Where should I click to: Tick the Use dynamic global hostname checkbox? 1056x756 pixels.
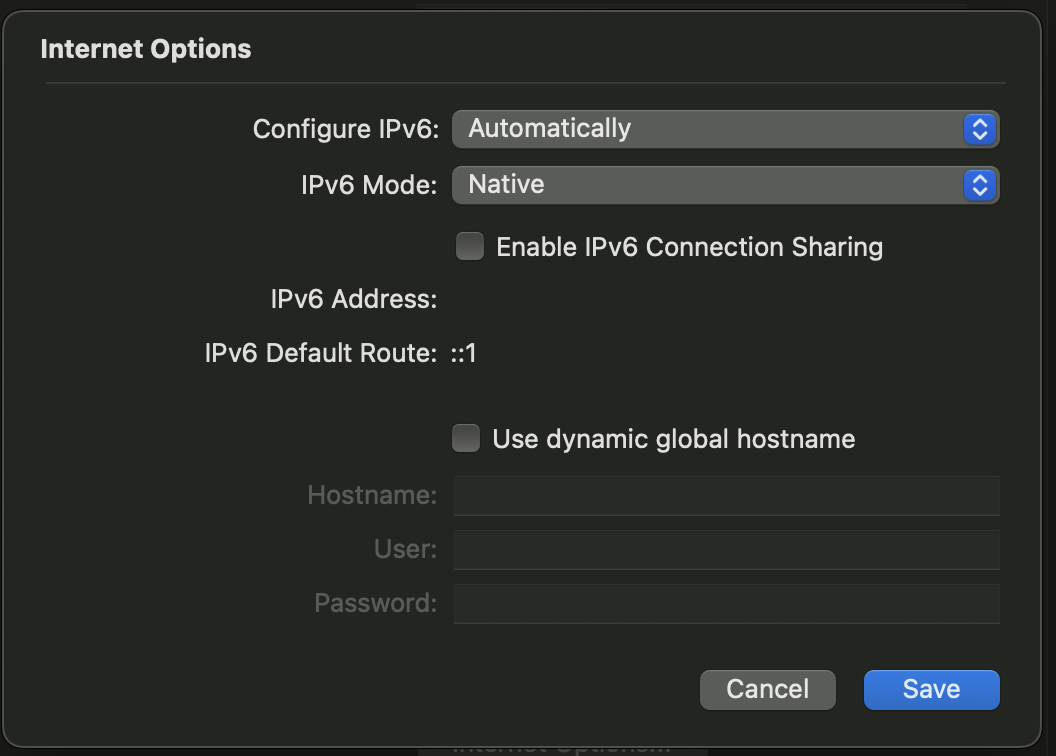[x=466, y=439]
